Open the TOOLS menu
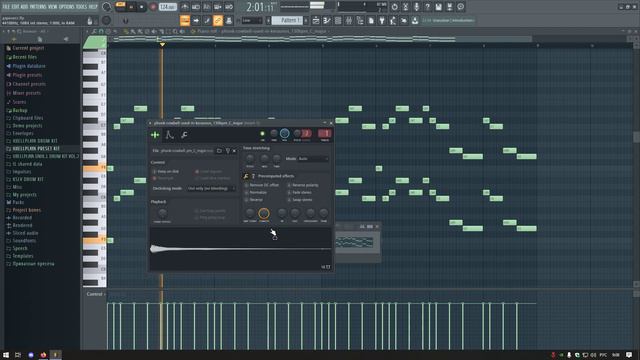 tap(82, 7)
